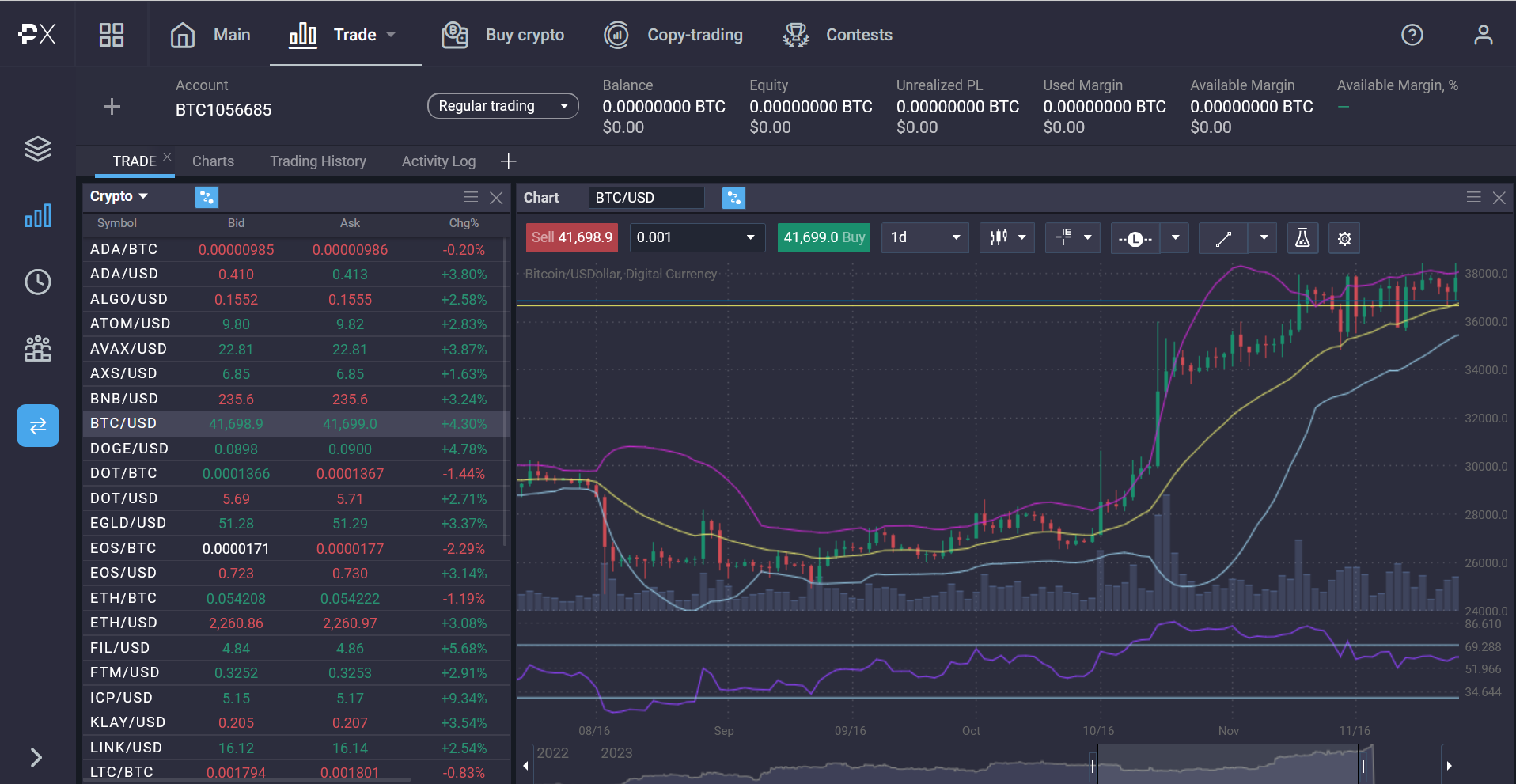Click the PrimeXBT logo
The width and height of the screenshot is (1516, 784).
point(36,34)
